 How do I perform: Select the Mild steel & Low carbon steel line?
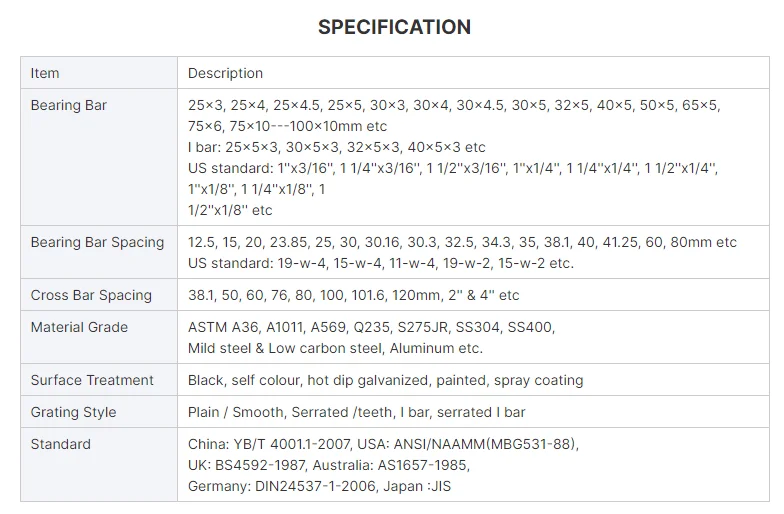coord(335,348)
